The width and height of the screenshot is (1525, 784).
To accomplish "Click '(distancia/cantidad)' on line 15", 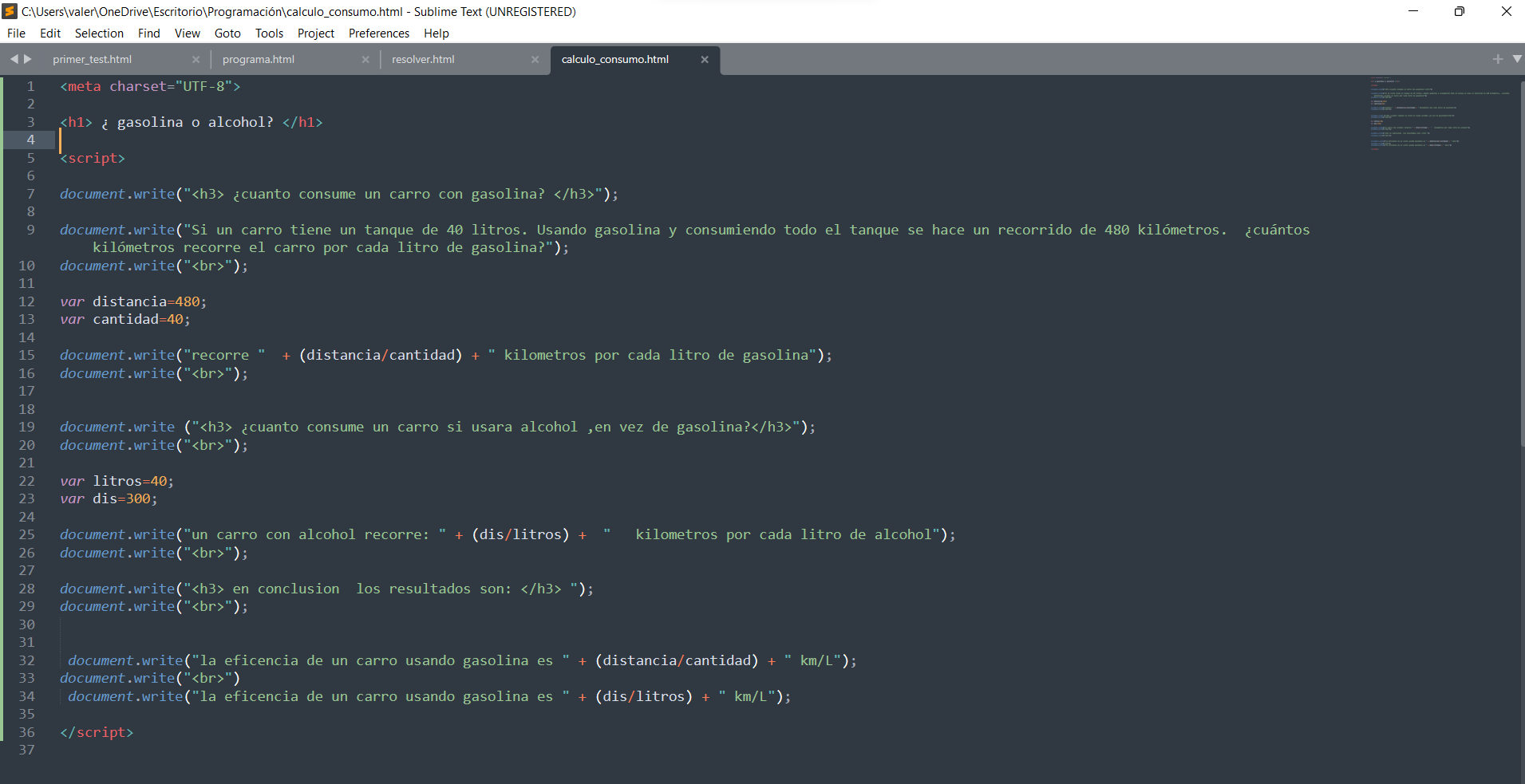I will (381, 355).
